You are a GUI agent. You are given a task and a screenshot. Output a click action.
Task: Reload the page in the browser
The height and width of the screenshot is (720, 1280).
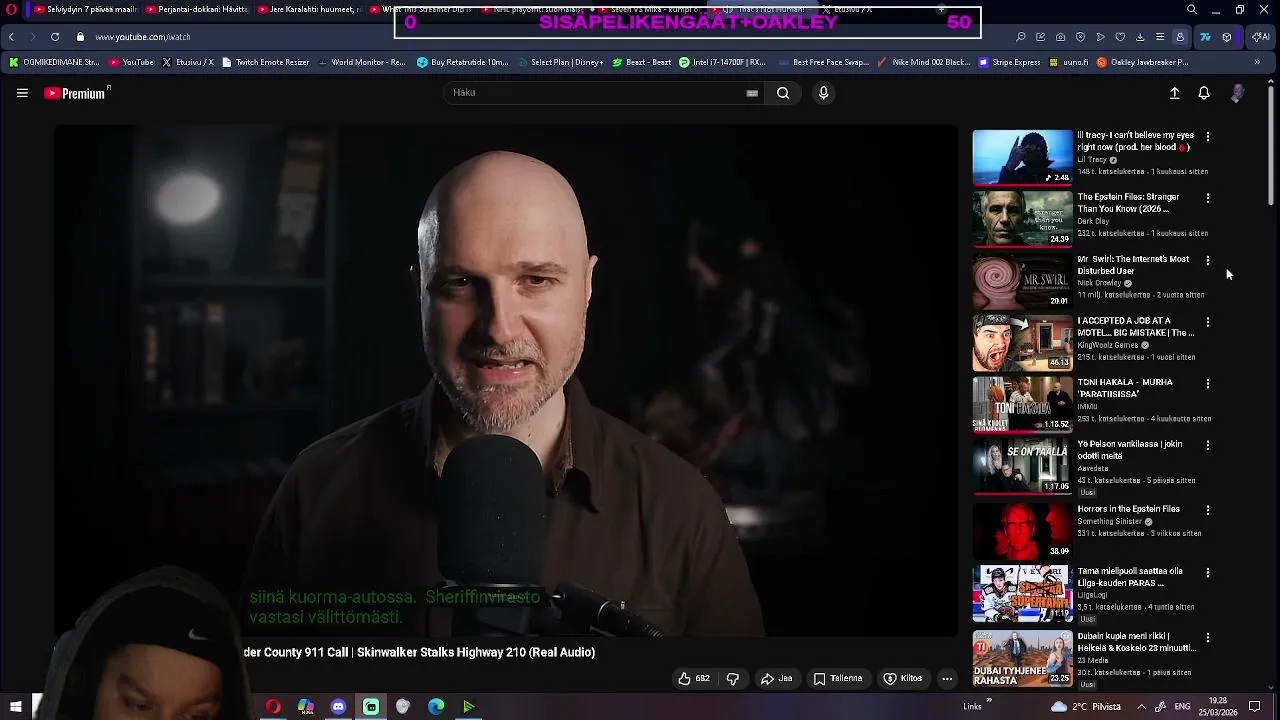pyautogui.click(x=55, y=37)
